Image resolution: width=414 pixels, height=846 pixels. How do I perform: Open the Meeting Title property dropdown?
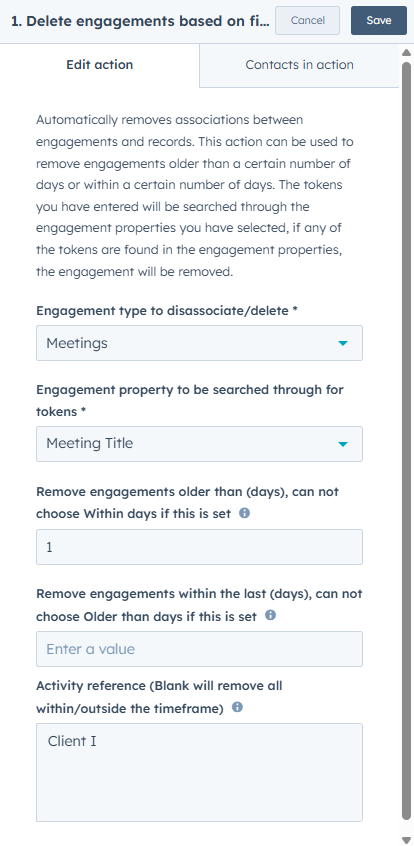coord(199,444)
